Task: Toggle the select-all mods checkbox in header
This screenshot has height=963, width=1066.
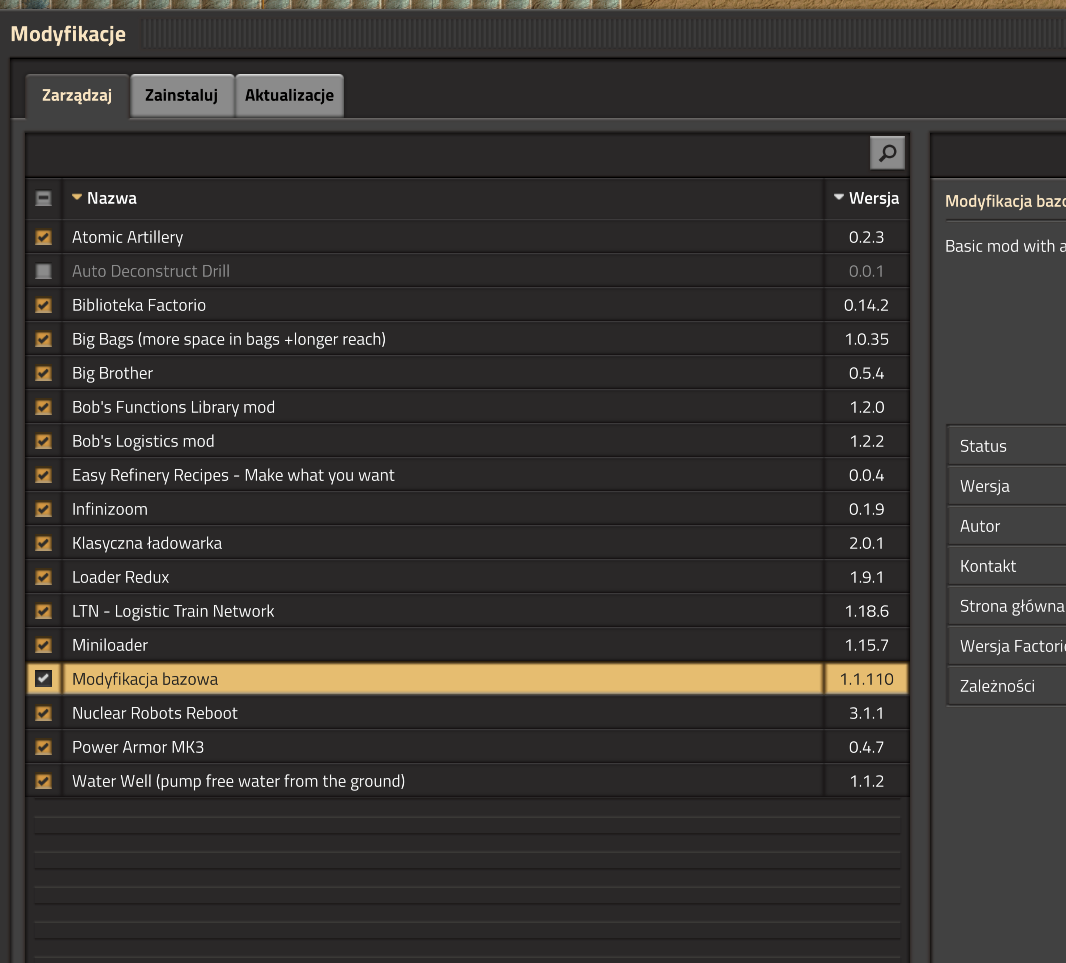Action: point(43,199)
